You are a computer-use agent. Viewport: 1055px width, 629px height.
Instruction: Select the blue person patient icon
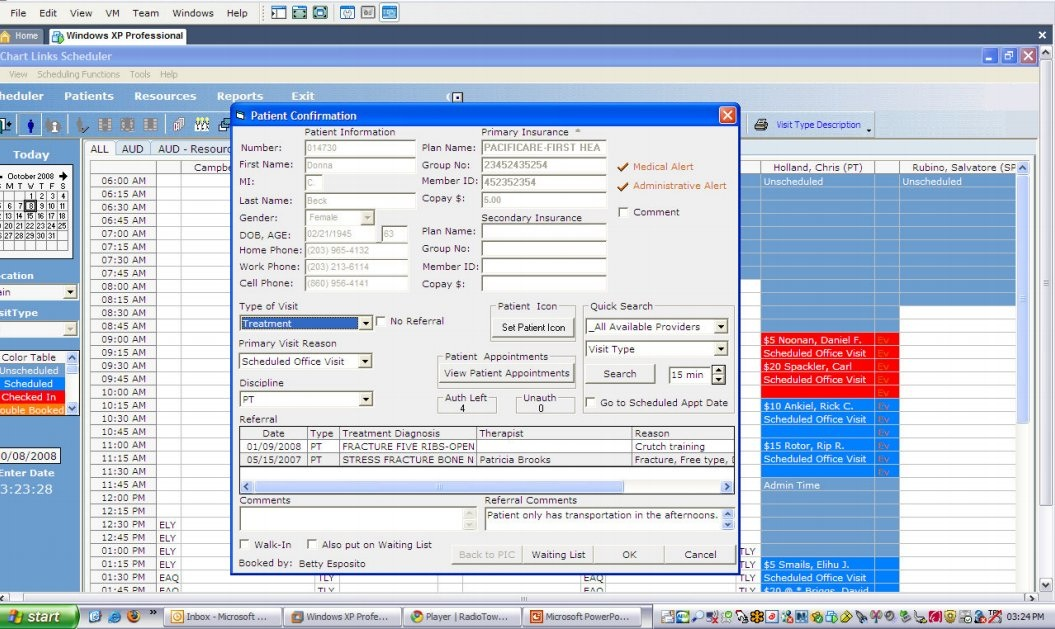(x=30, y=125)
